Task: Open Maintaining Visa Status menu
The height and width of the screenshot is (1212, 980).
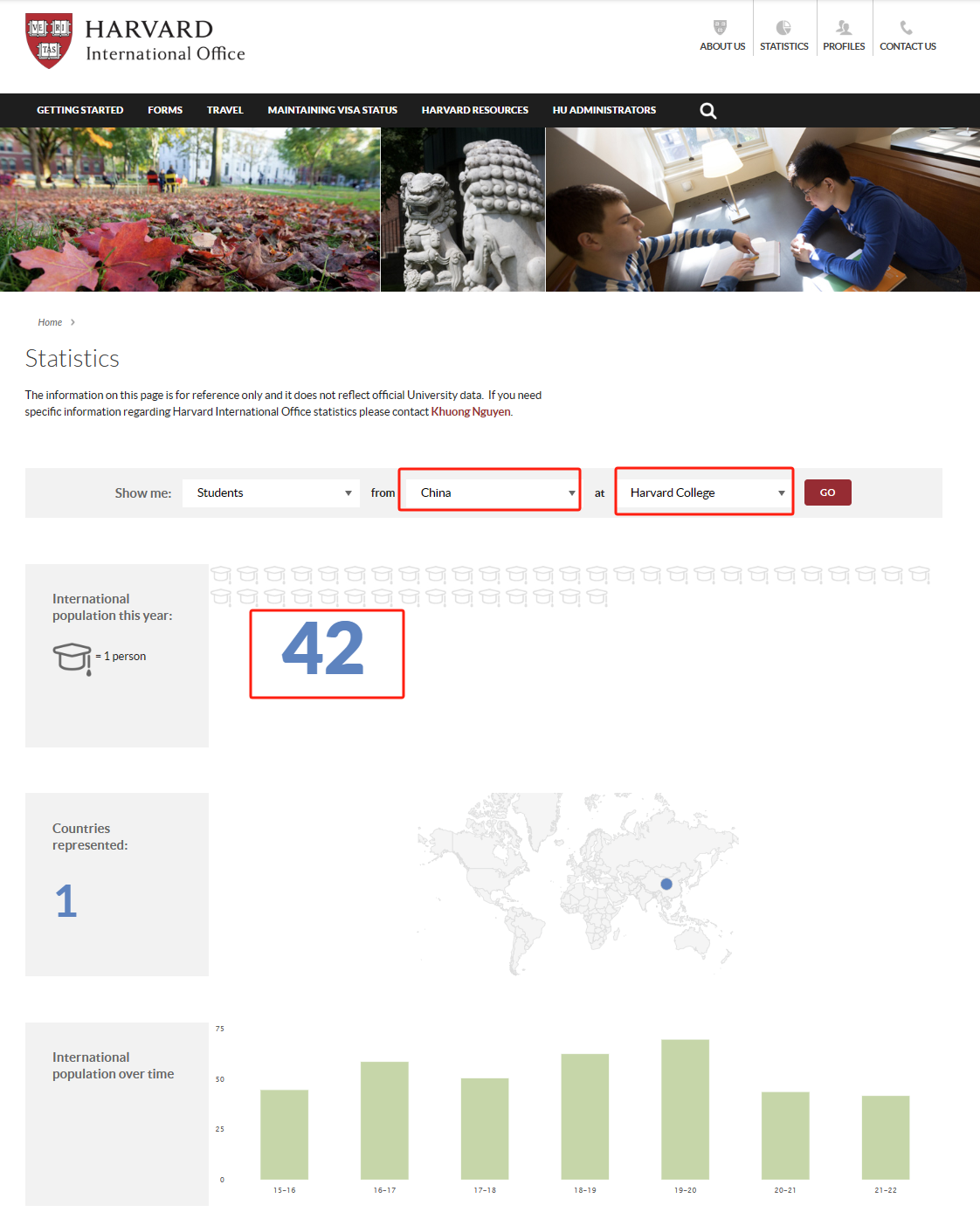Action: [x=333, y=110]
